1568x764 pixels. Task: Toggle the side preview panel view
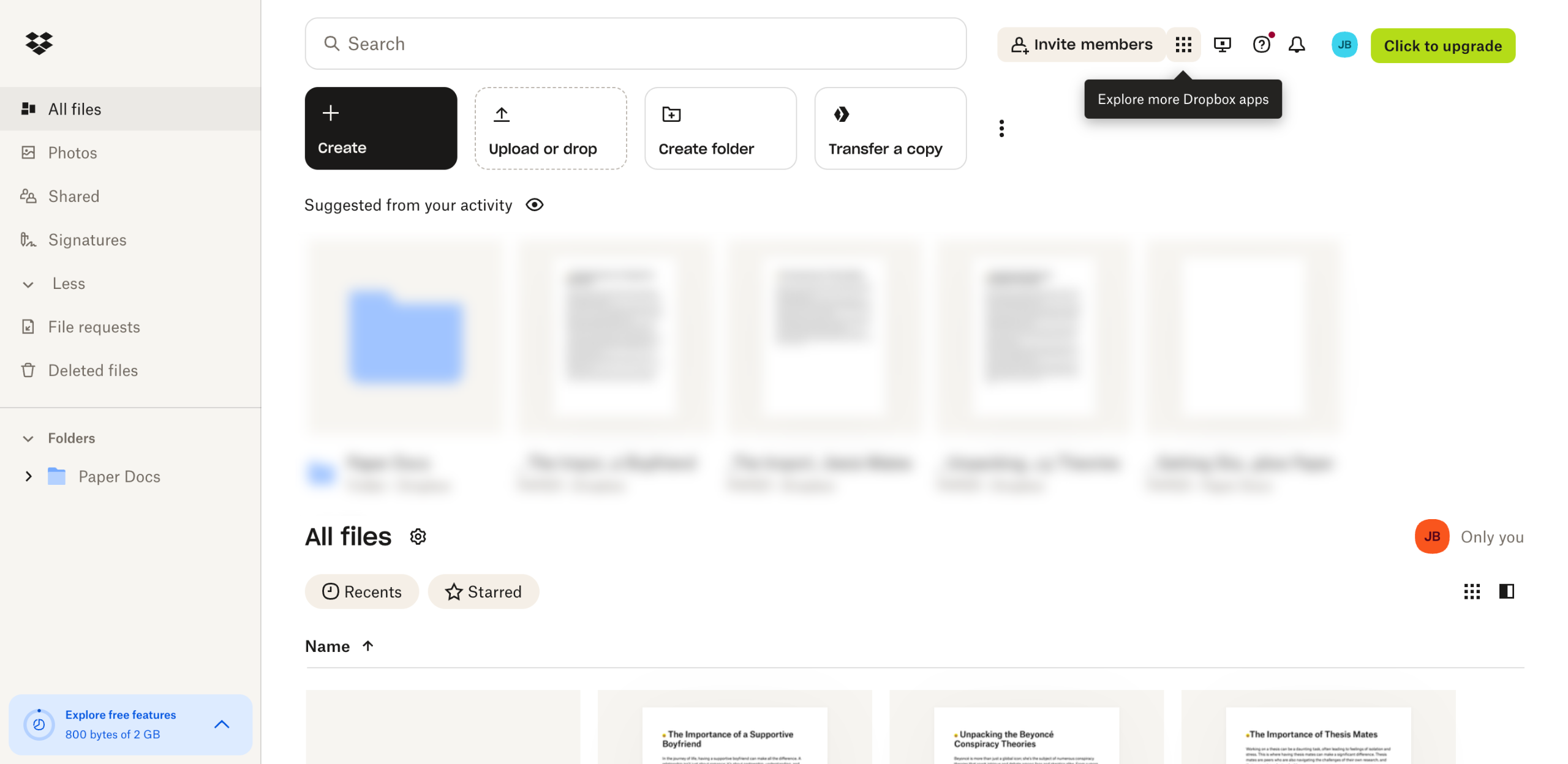[1506, 591]
